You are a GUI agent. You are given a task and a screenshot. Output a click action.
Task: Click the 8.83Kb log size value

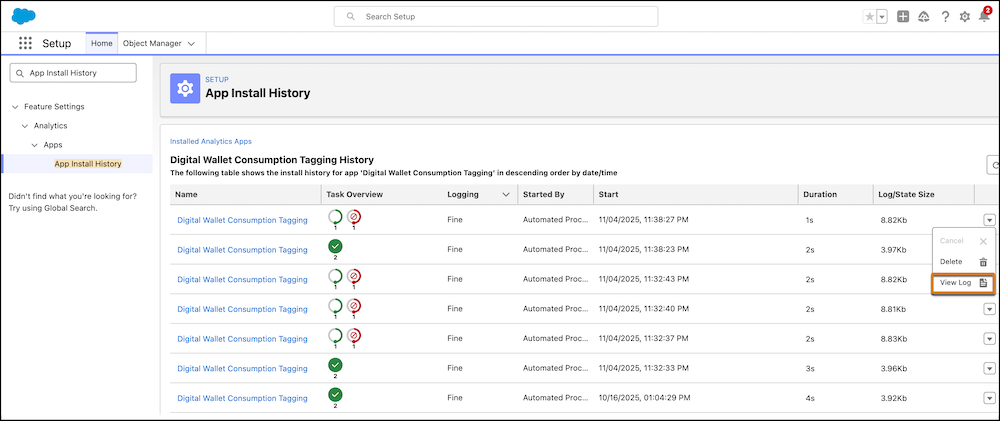click(893, 339)
